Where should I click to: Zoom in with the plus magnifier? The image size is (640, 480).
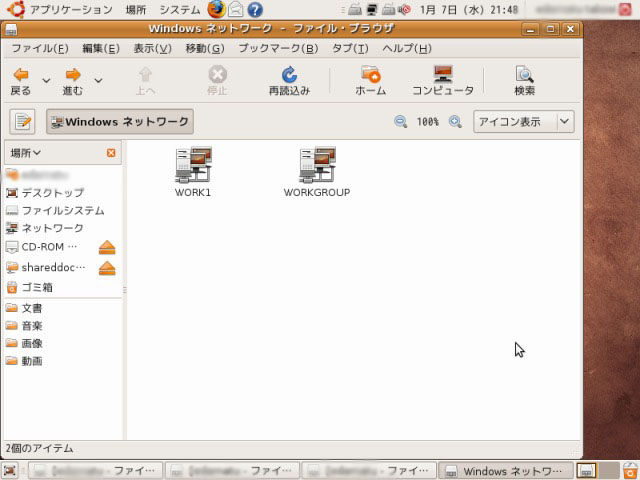(x=455, y=121)
